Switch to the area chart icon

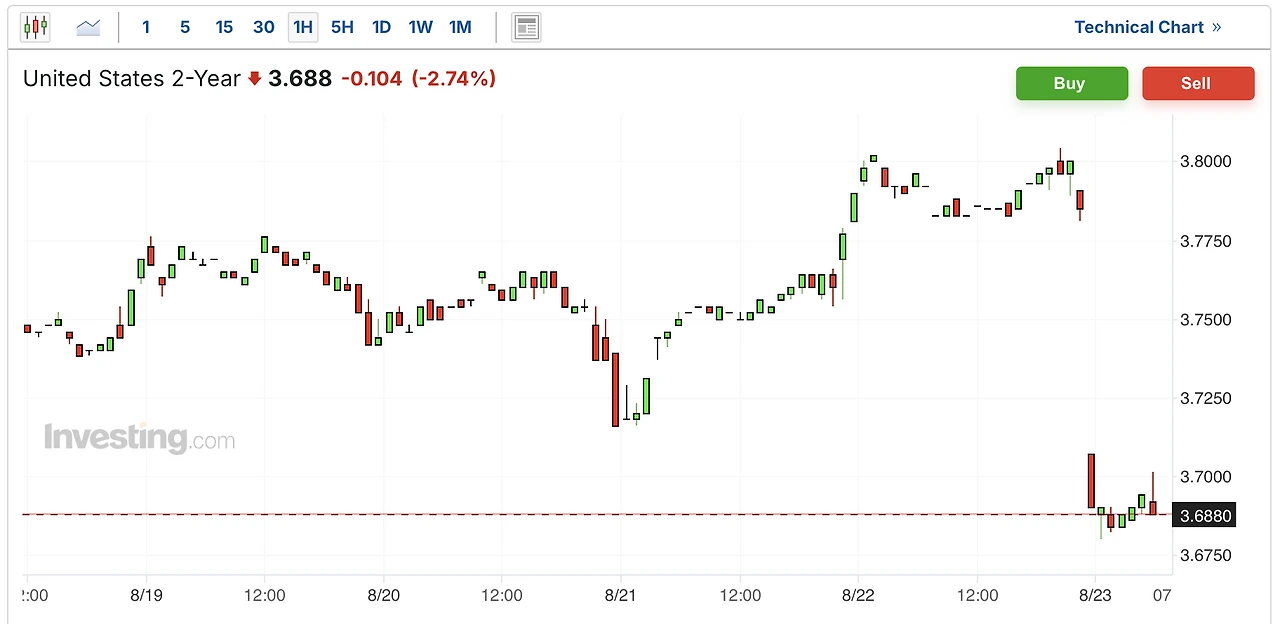point(89,27)
